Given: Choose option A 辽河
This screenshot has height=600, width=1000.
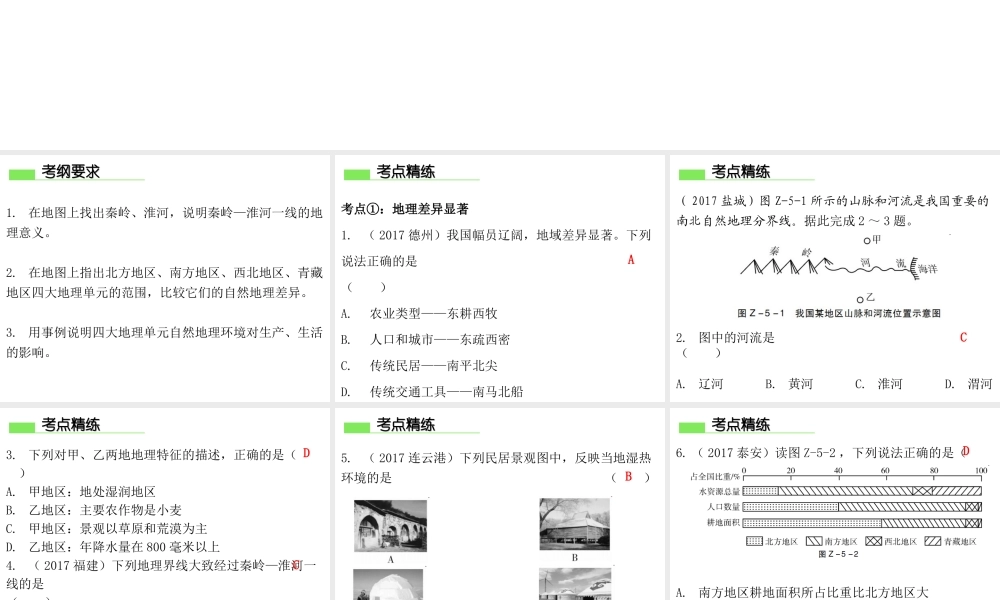Looking at the screenshot, I should point(700,384).
